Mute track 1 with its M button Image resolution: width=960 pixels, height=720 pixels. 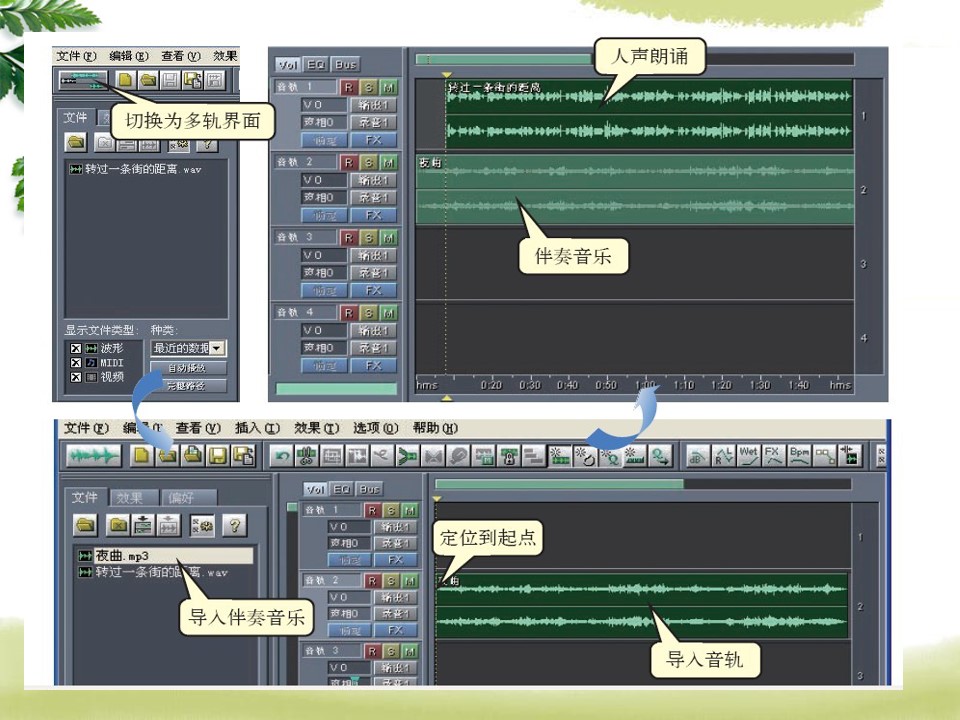coord(389,88)
